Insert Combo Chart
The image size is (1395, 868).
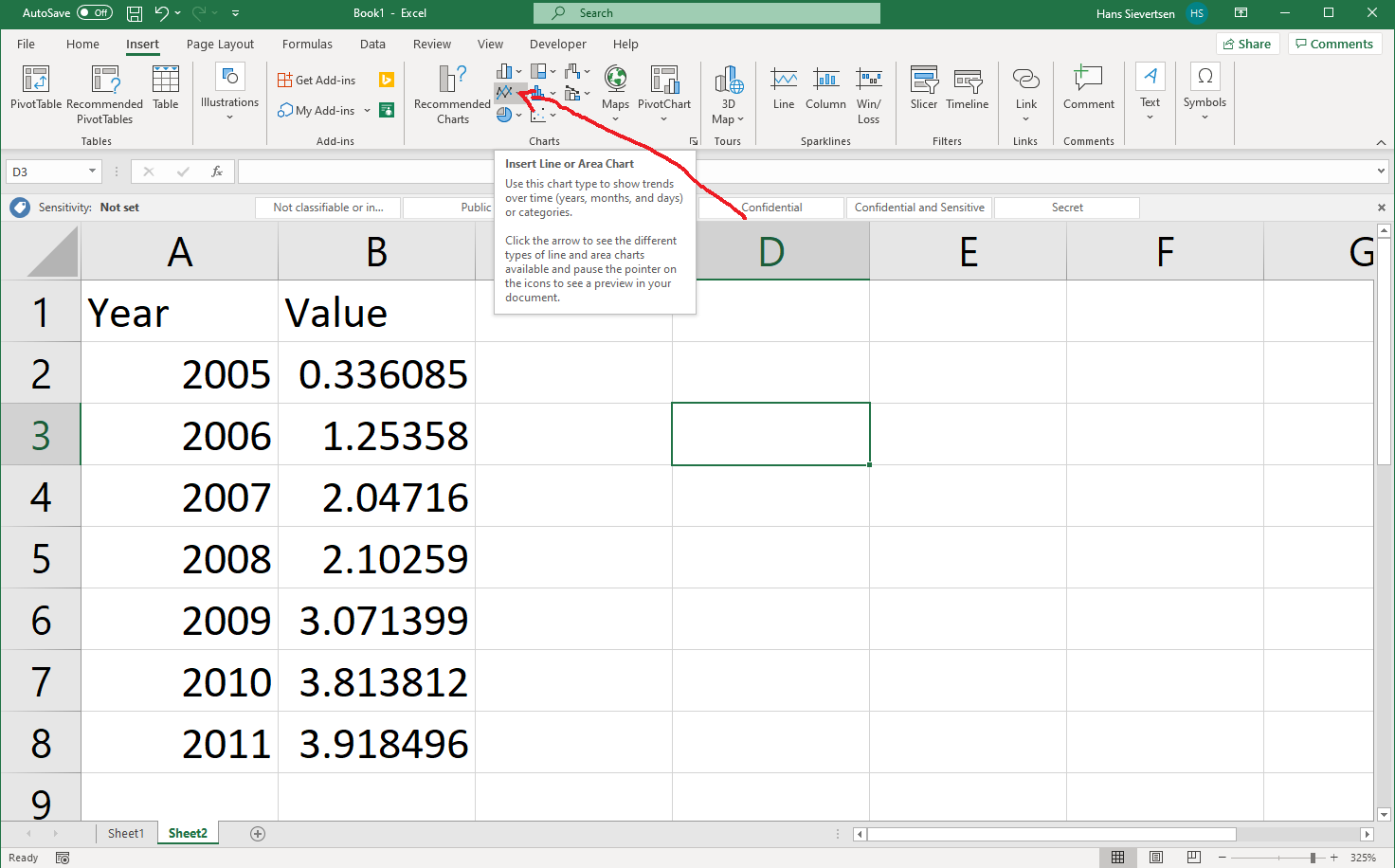tap(577, 93)
